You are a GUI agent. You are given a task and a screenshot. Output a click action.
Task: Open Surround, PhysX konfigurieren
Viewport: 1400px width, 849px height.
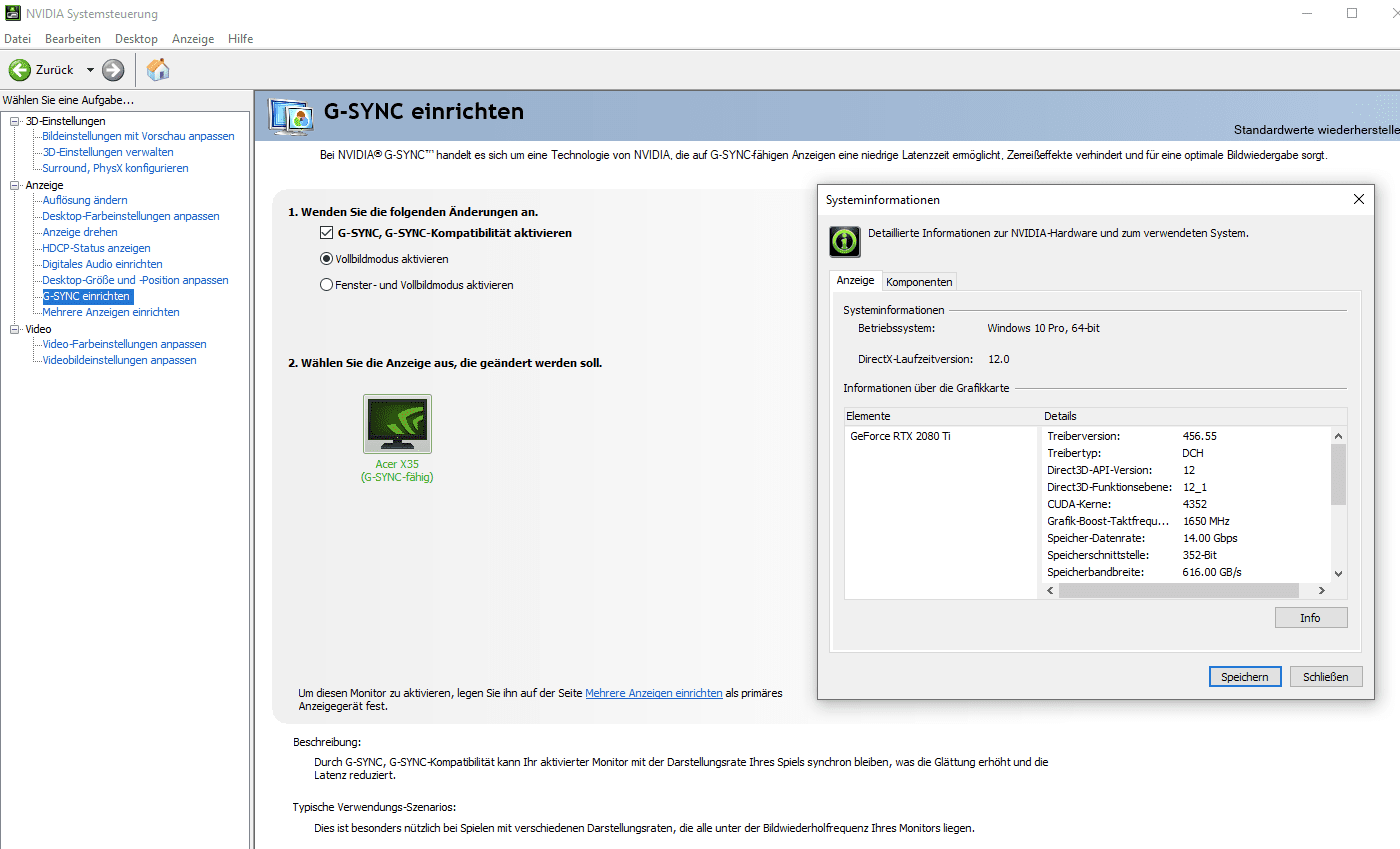pos(115,168)
